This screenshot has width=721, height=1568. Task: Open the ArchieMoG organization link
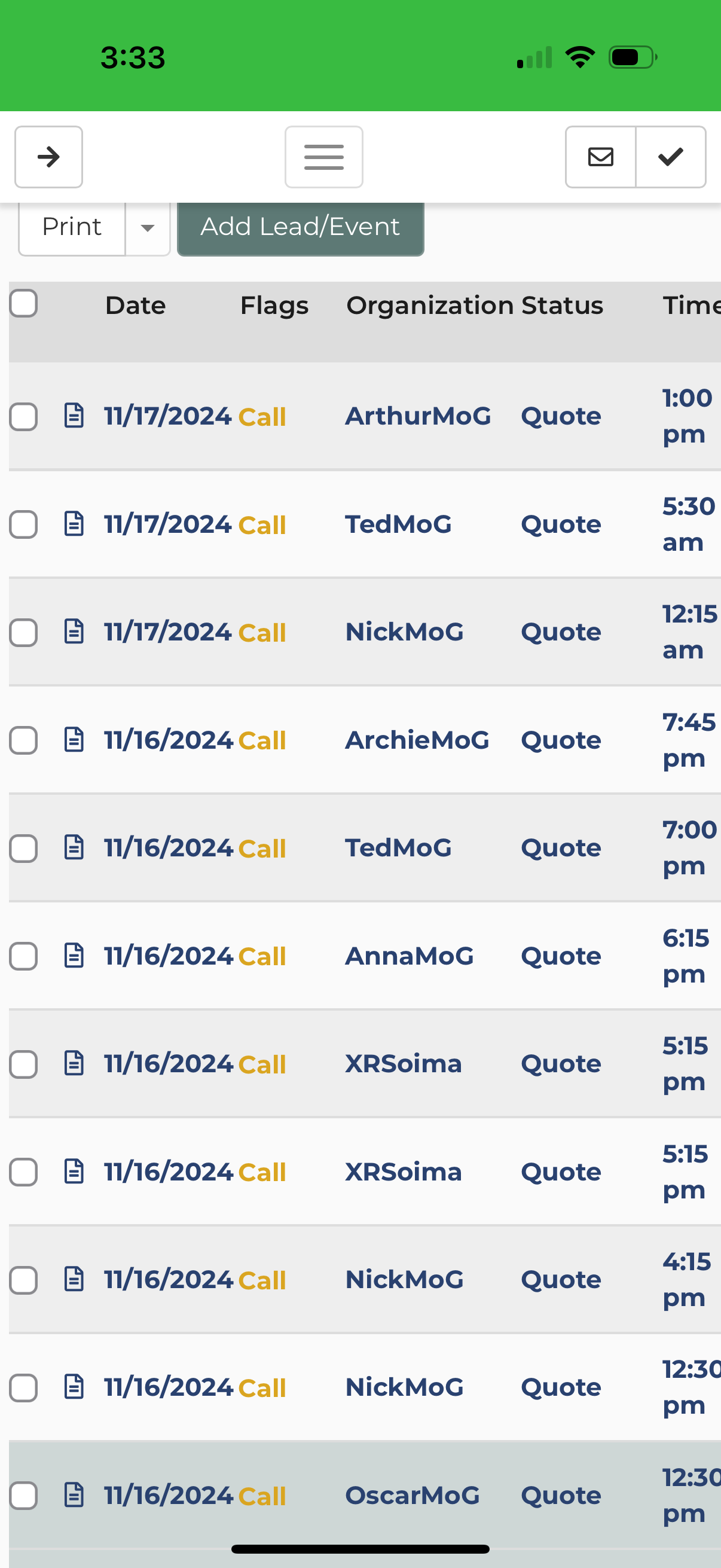pyautogui.click(x=417, y=740)
